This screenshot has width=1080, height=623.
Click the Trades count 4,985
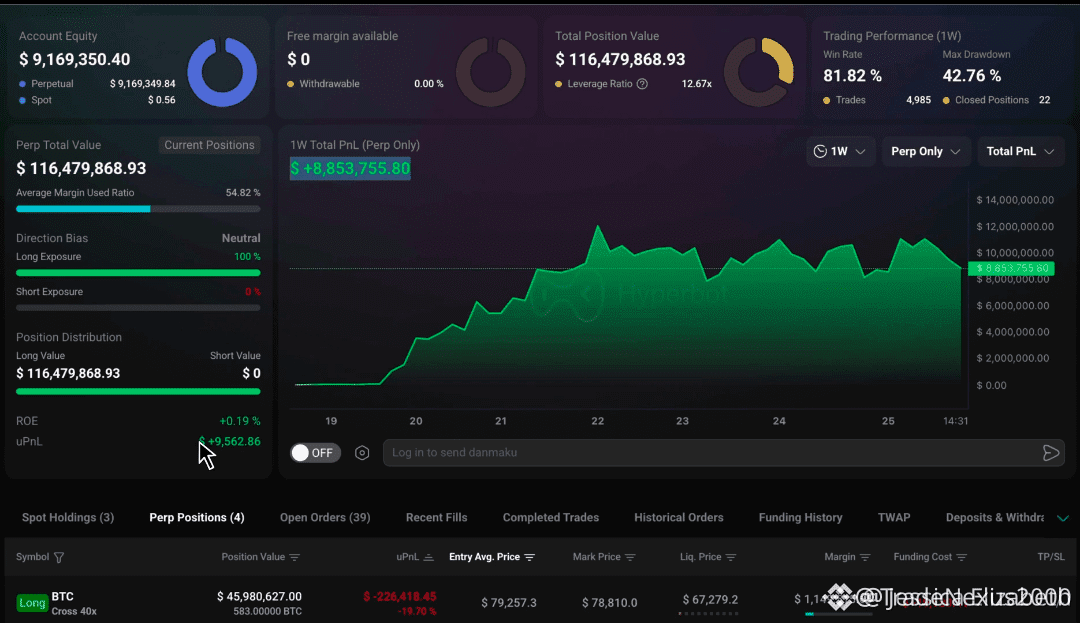[918, 101]
